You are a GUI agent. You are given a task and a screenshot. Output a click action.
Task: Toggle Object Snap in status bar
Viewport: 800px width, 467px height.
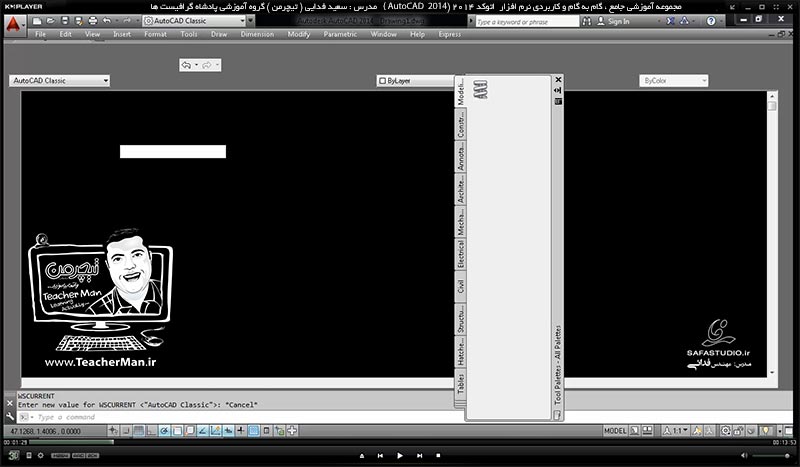coord(177,431)
